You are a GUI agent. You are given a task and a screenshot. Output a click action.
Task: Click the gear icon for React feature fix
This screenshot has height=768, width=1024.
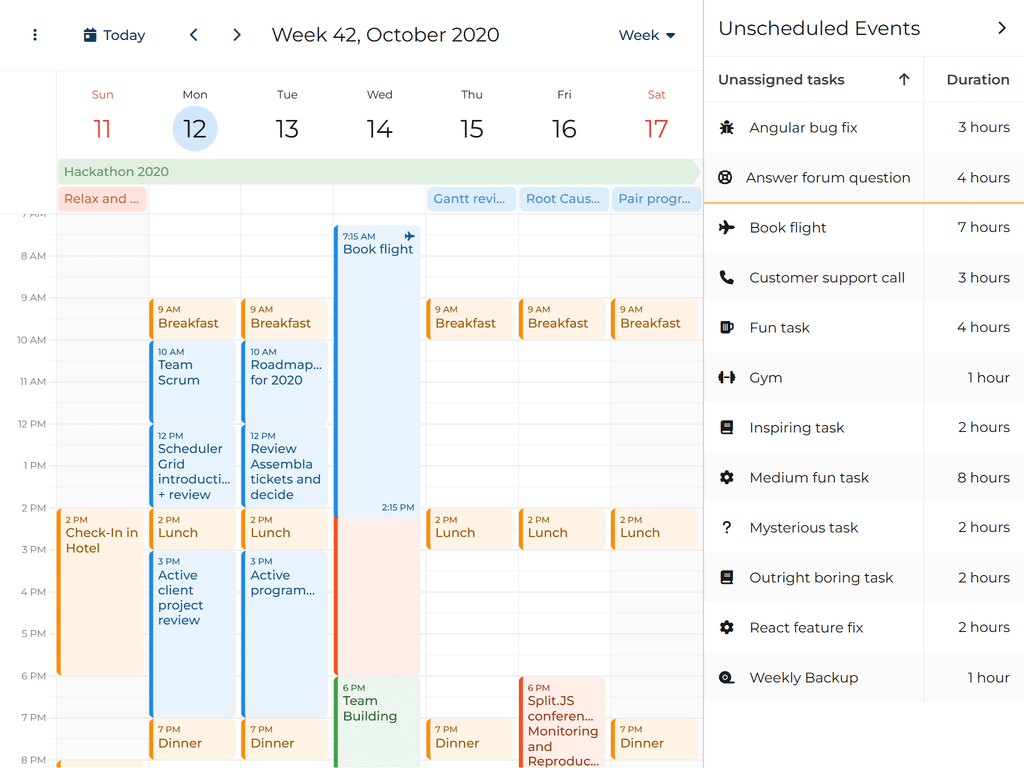[727, 628]
